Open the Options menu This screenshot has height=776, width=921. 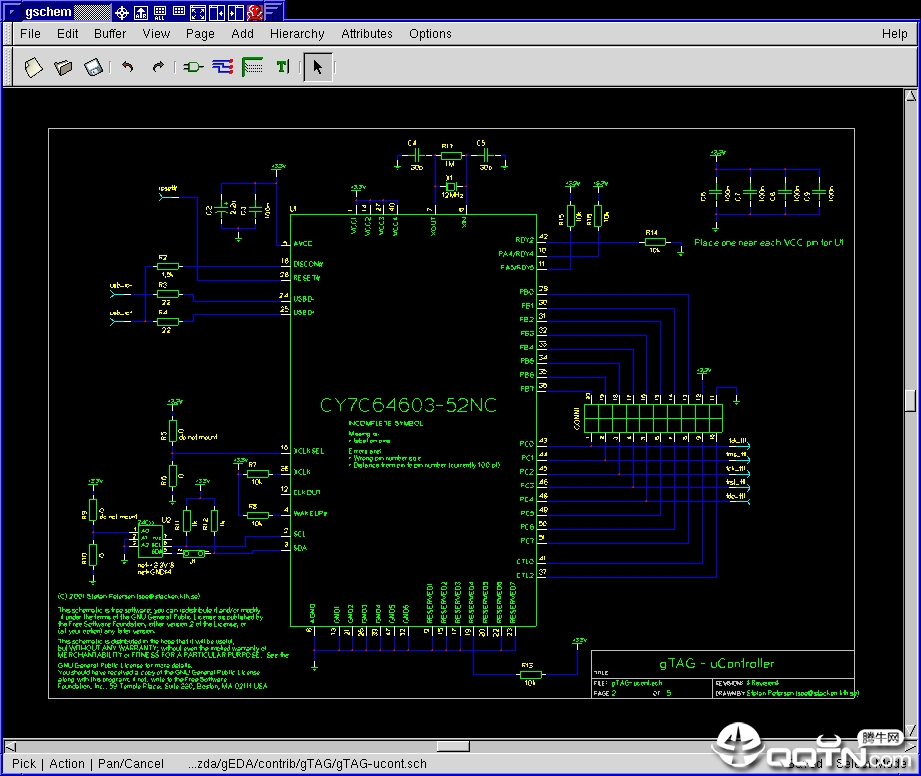[x=431, y=33]
